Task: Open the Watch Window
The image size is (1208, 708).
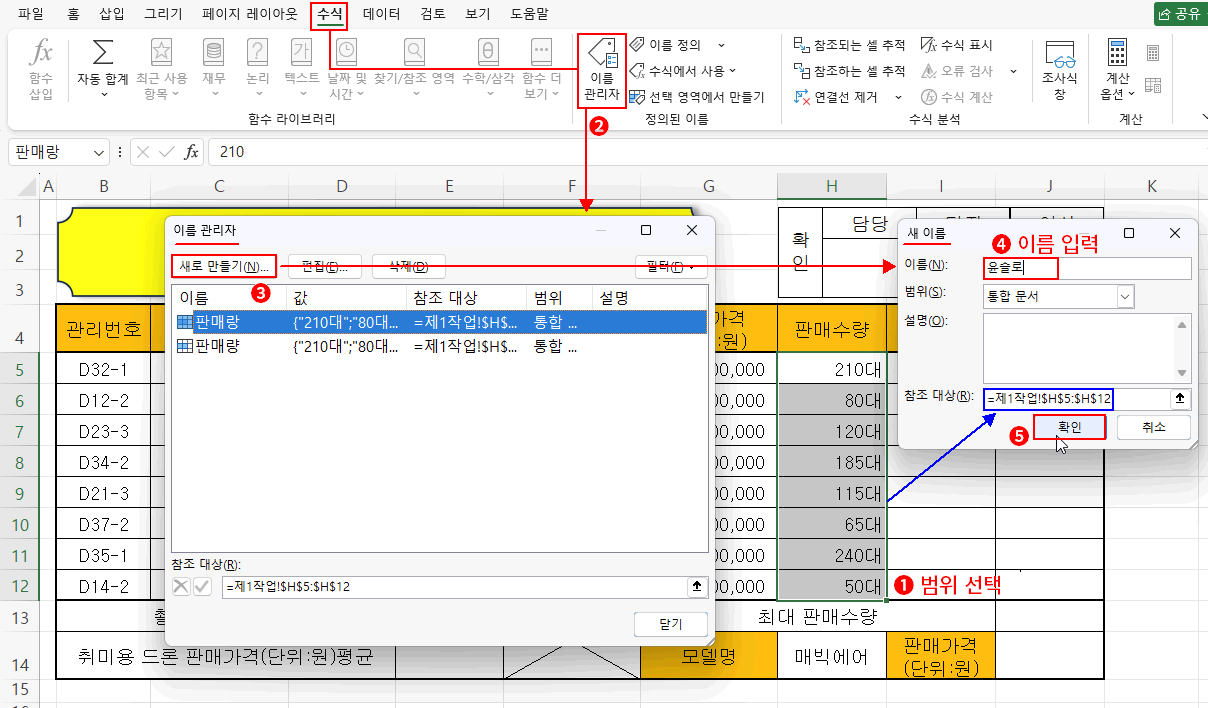Action: pos(1058,68)
